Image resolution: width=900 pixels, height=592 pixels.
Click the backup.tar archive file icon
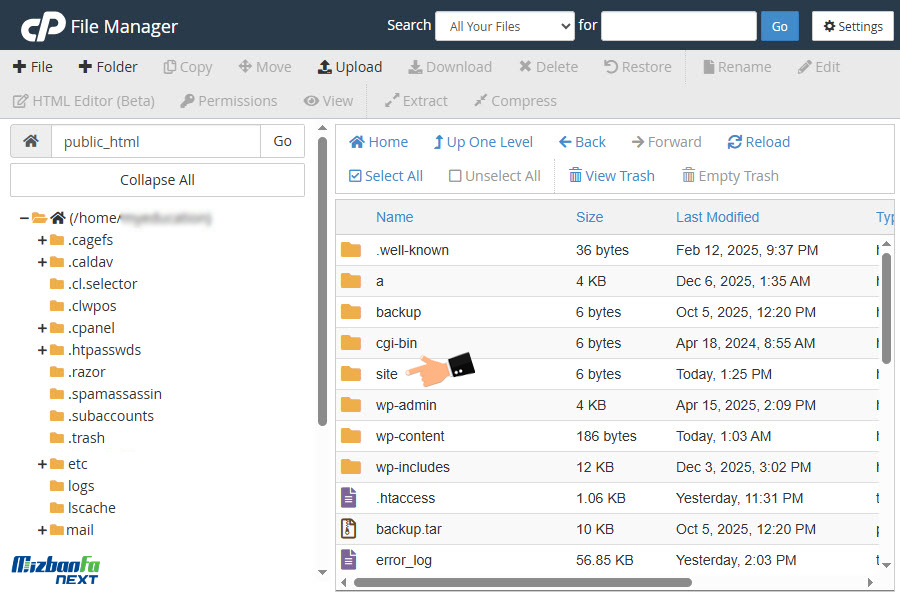[349, 529]
